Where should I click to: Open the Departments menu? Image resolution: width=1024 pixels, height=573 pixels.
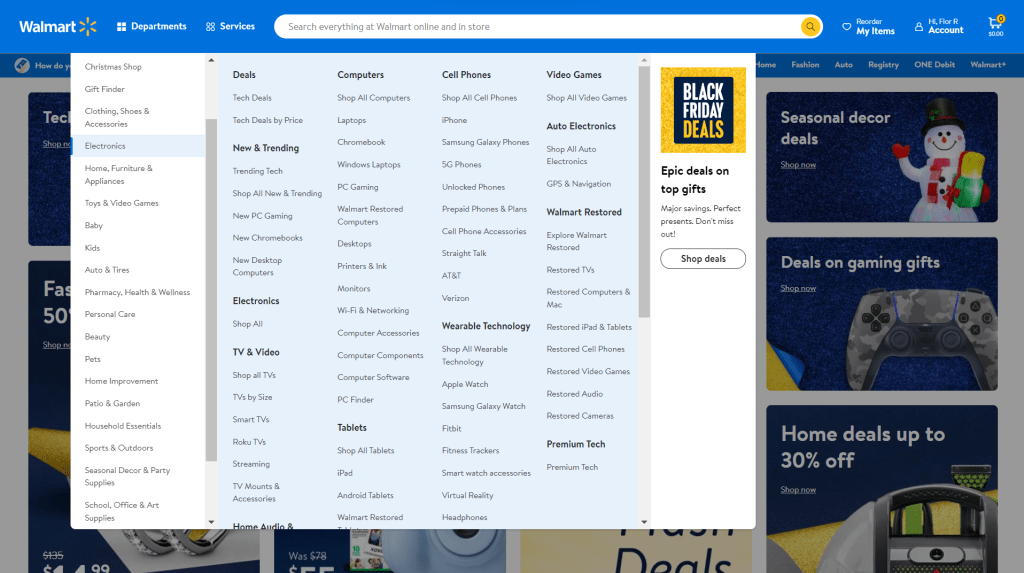click(152, 27)
